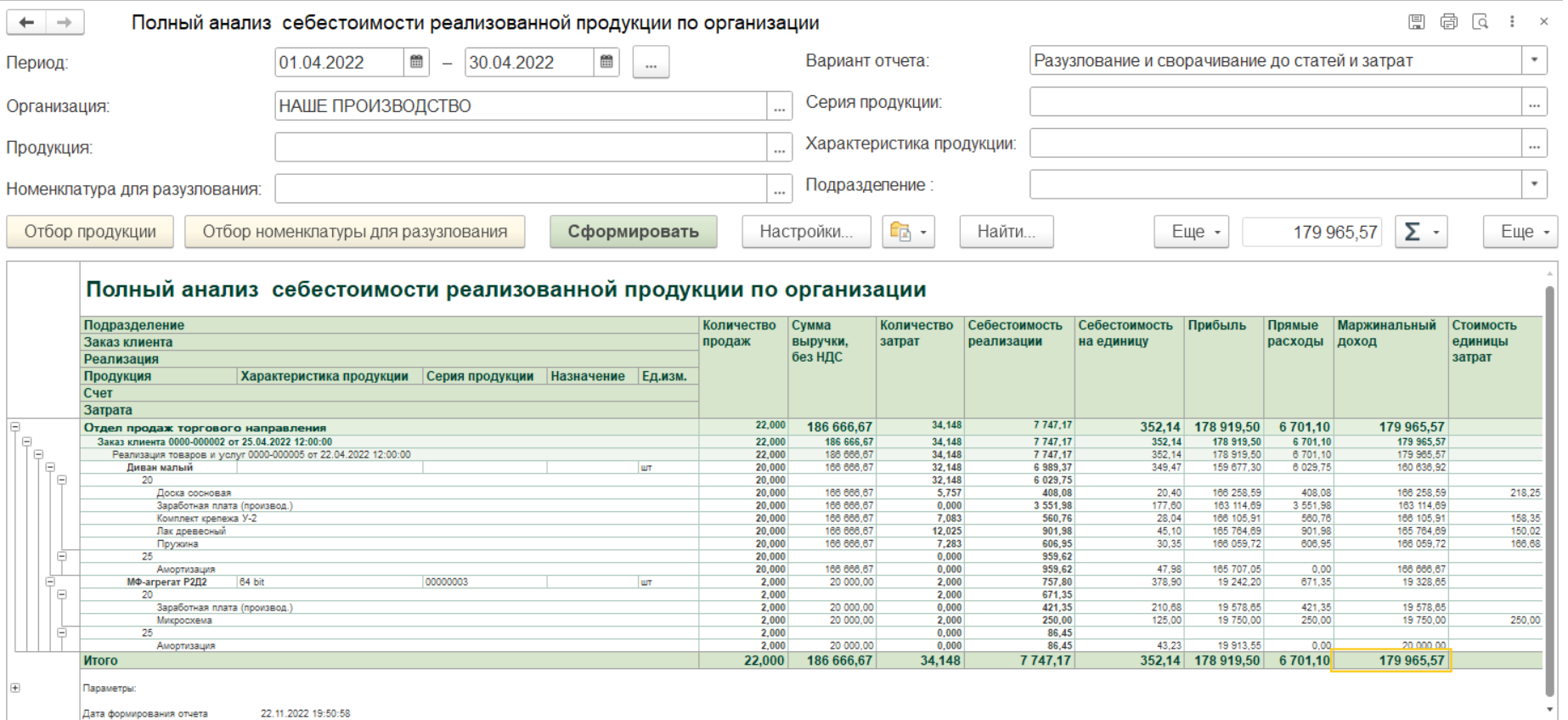This screenshot has width=1568, height=720.
Task: Click the Отбор продукции button
Action: pos(90,232)
